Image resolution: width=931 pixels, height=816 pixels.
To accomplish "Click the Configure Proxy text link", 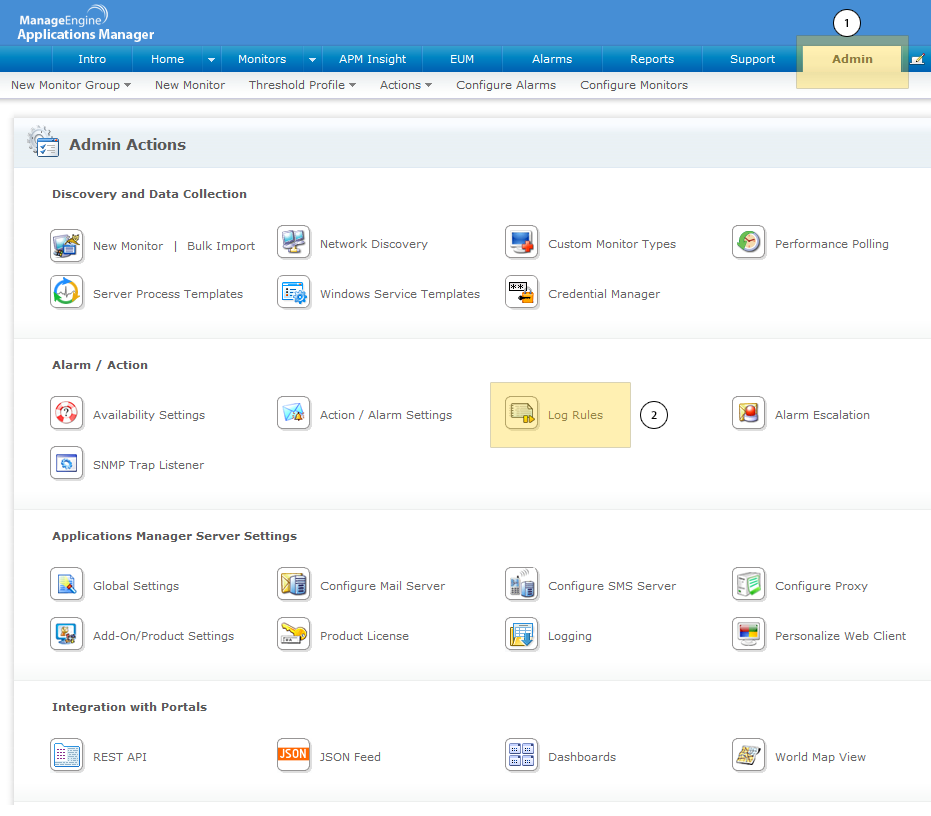I will click(x=821, y=586).
